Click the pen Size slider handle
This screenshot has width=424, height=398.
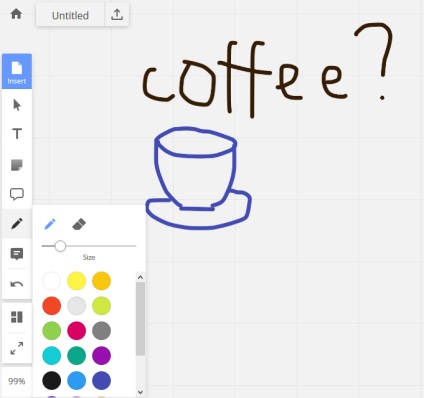(x=60, y=246)
